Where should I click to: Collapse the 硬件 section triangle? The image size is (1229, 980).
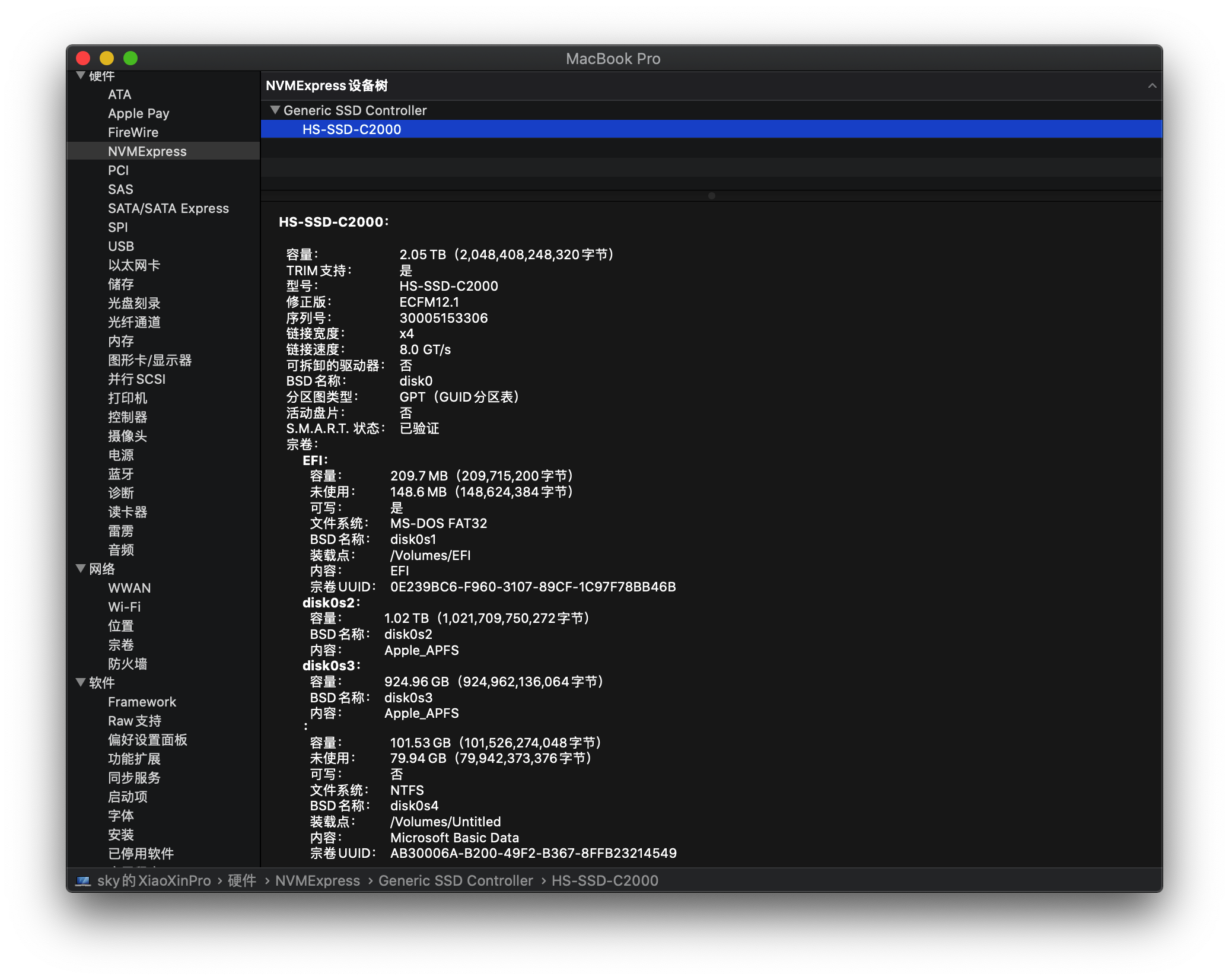coord(81,75)
